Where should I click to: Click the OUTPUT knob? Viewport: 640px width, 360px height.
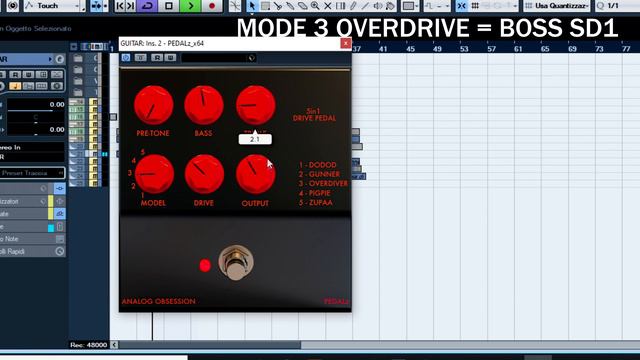(256, 174)
